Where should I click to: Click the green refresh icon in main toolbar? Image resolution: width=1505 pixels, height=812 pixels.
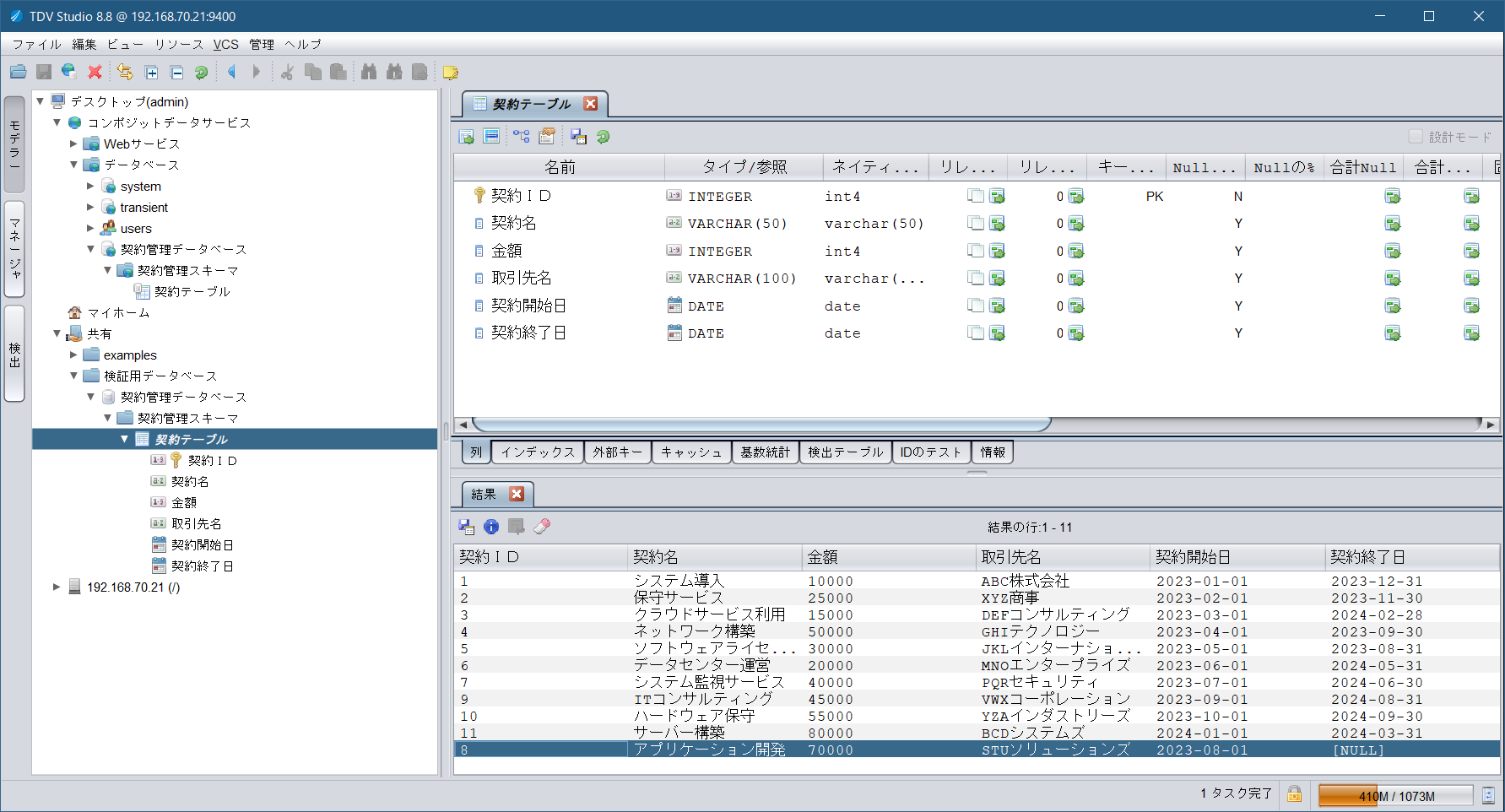coord(201,73)
